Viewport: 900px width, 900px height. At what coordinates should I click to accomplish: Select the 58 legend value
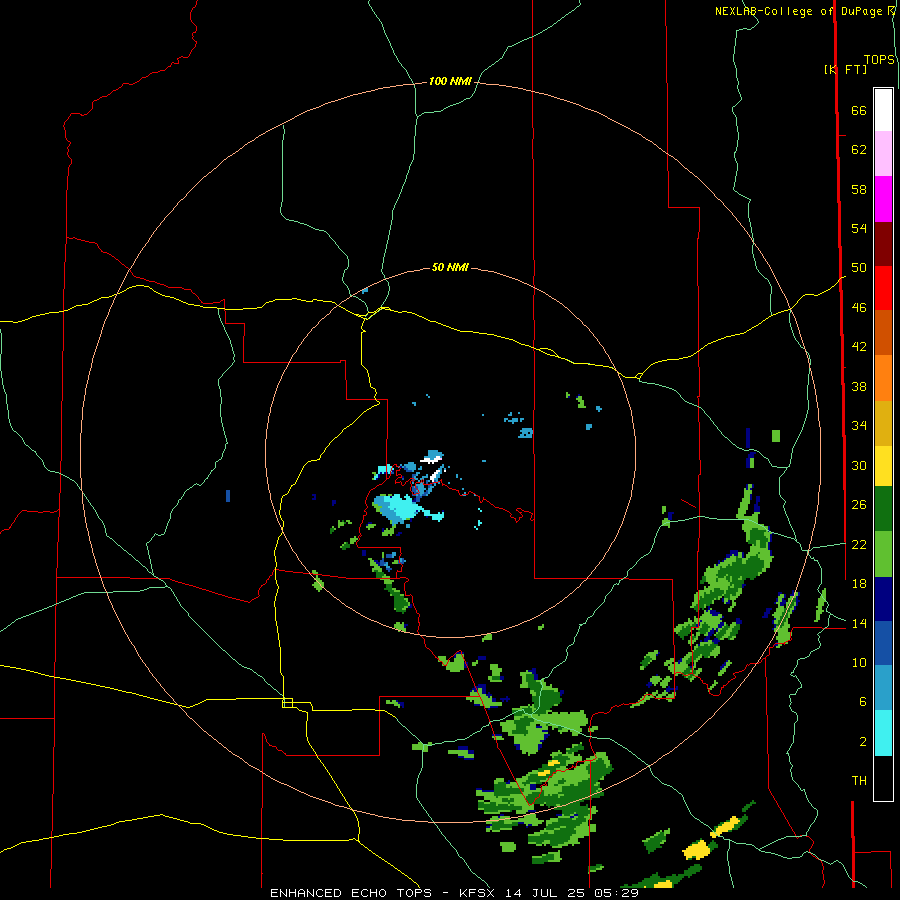pos(859,189)
